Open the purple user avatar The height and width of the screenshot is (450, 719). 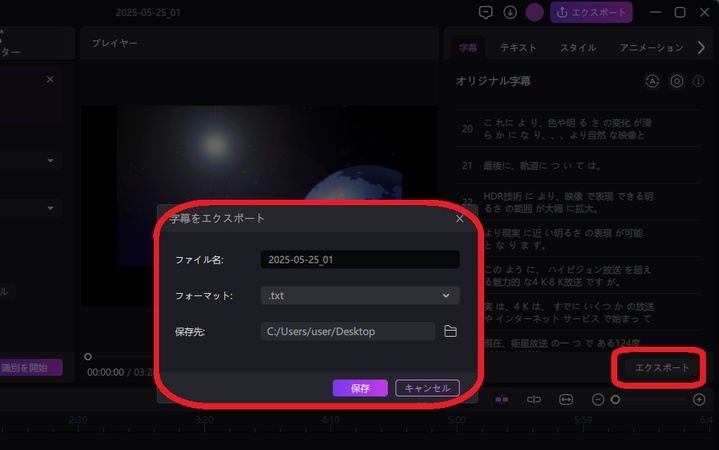[x=534, y=12]
